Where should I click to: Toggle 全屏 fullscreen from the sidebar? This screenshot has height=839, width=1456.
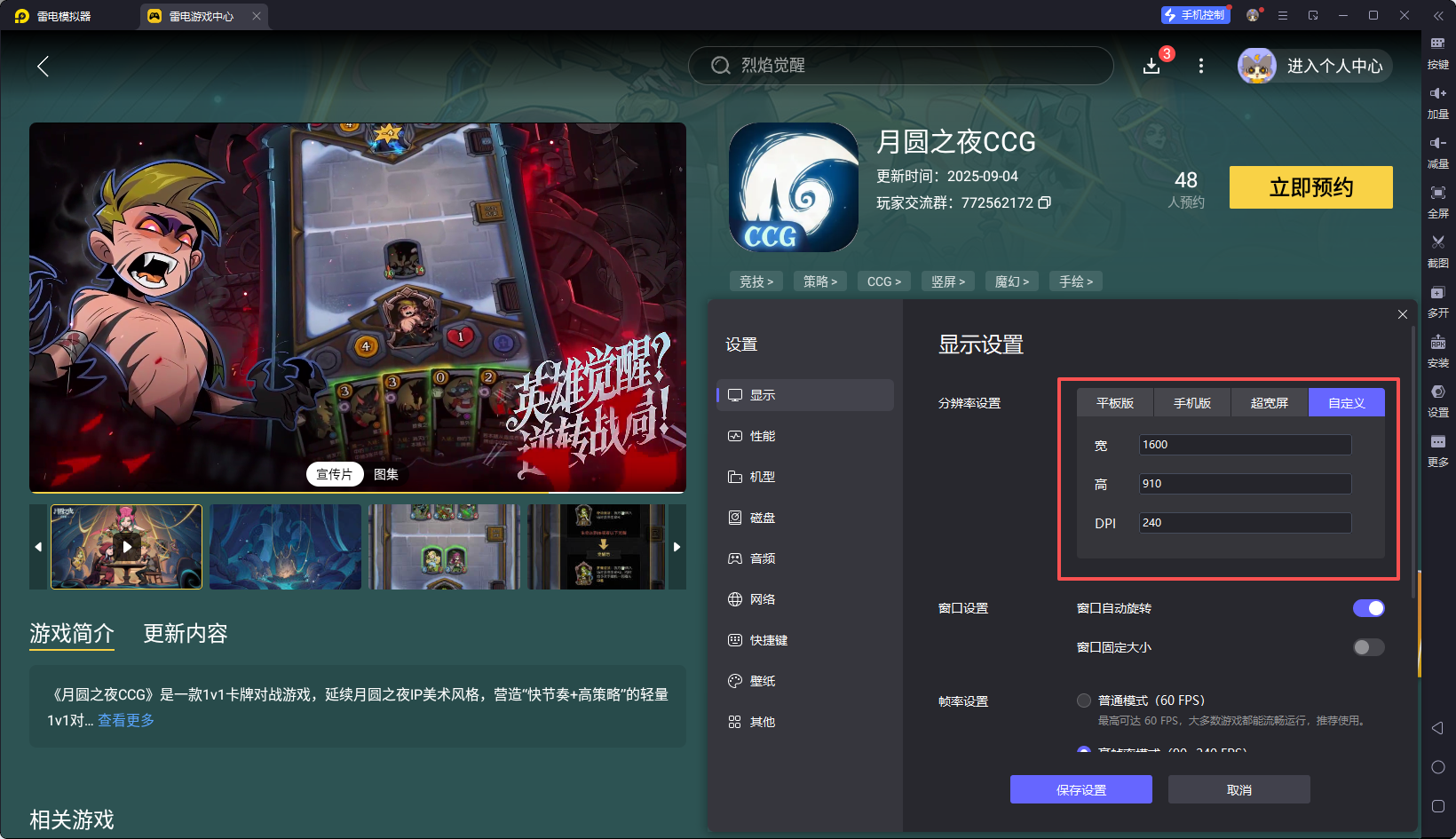1438,202
